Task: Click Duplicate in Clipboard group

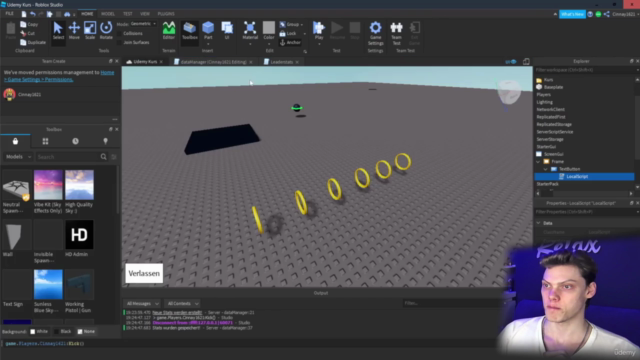Action: click(x=33, y=42)
